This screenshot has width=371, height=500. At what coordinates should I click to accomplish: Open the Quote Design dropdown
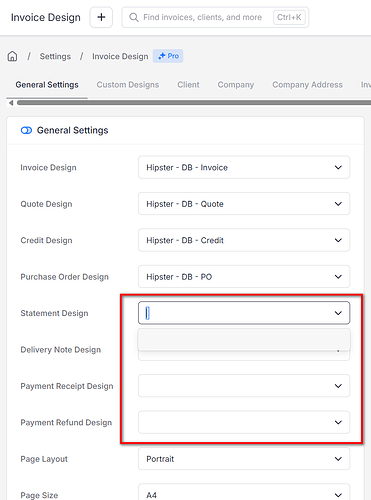pos(244,204)
